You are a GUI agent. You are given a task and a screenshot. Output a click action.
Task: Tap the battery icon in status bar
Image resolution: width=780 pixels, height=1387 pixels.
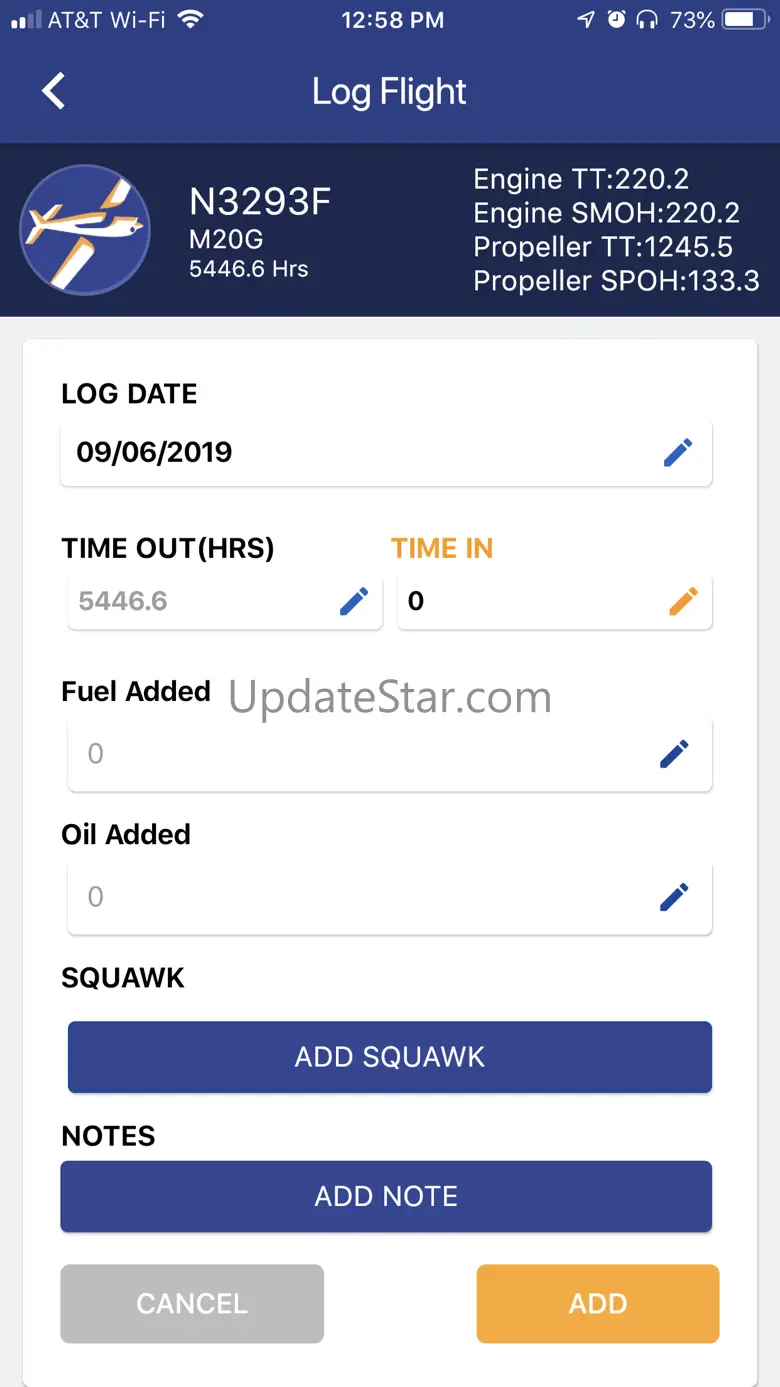(744, 20)
